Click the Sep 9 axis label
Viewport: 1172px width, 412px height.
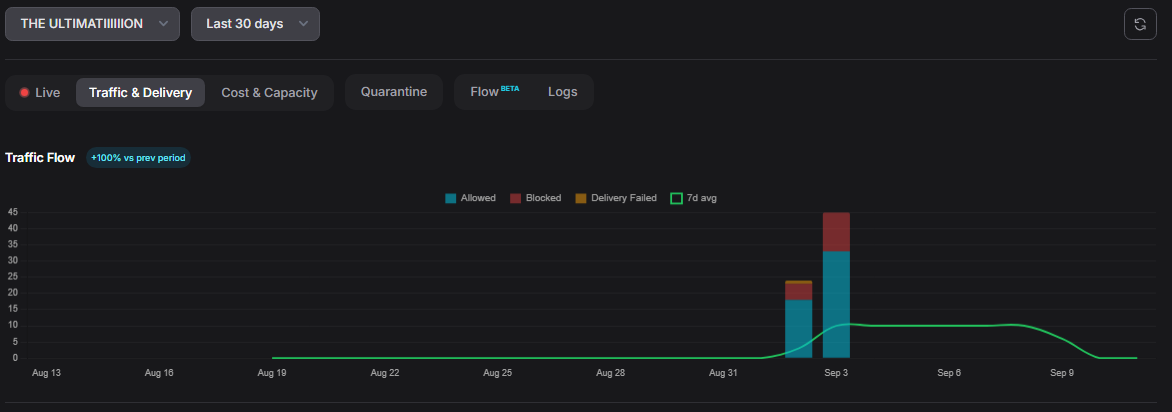(1061, 372)
